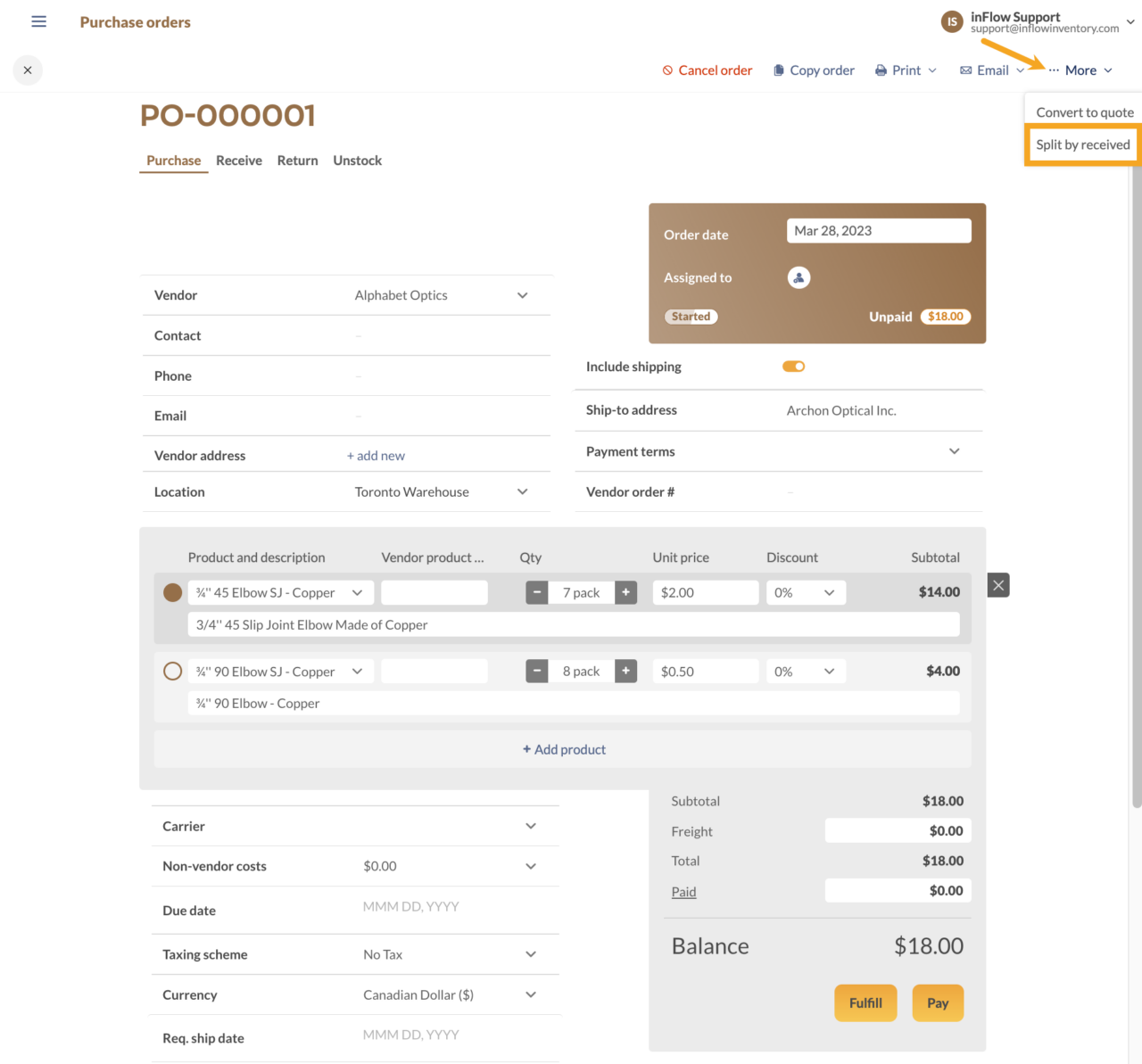Toggle the Include shipping switch
The width and height of the screenshot is (1142, 1064).
[794, 367]
